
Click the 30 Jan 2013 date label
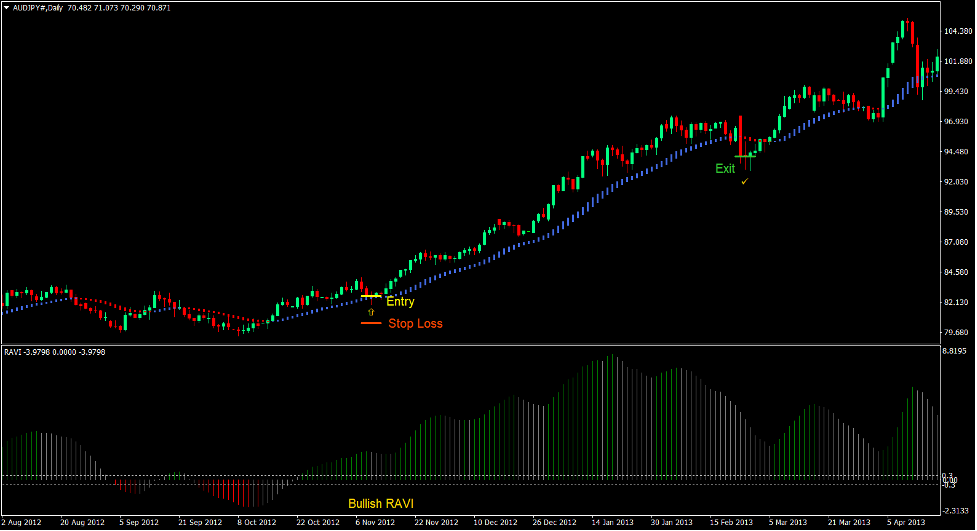click(672, 522)
